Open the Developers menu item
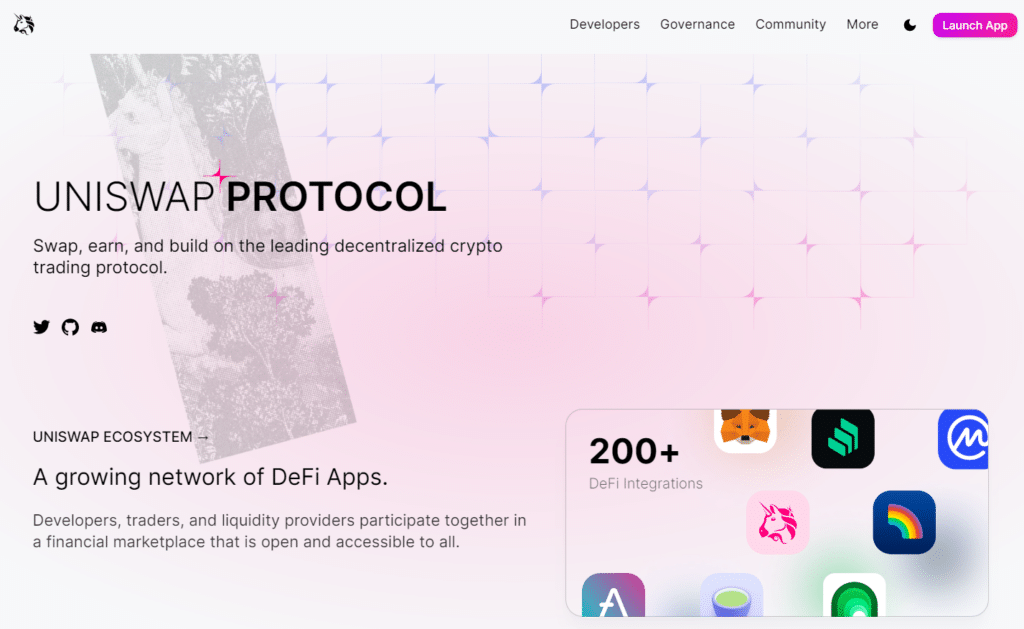Viewport: 1024px width, 629px height. pyautogui.click(x=604, y=24)
